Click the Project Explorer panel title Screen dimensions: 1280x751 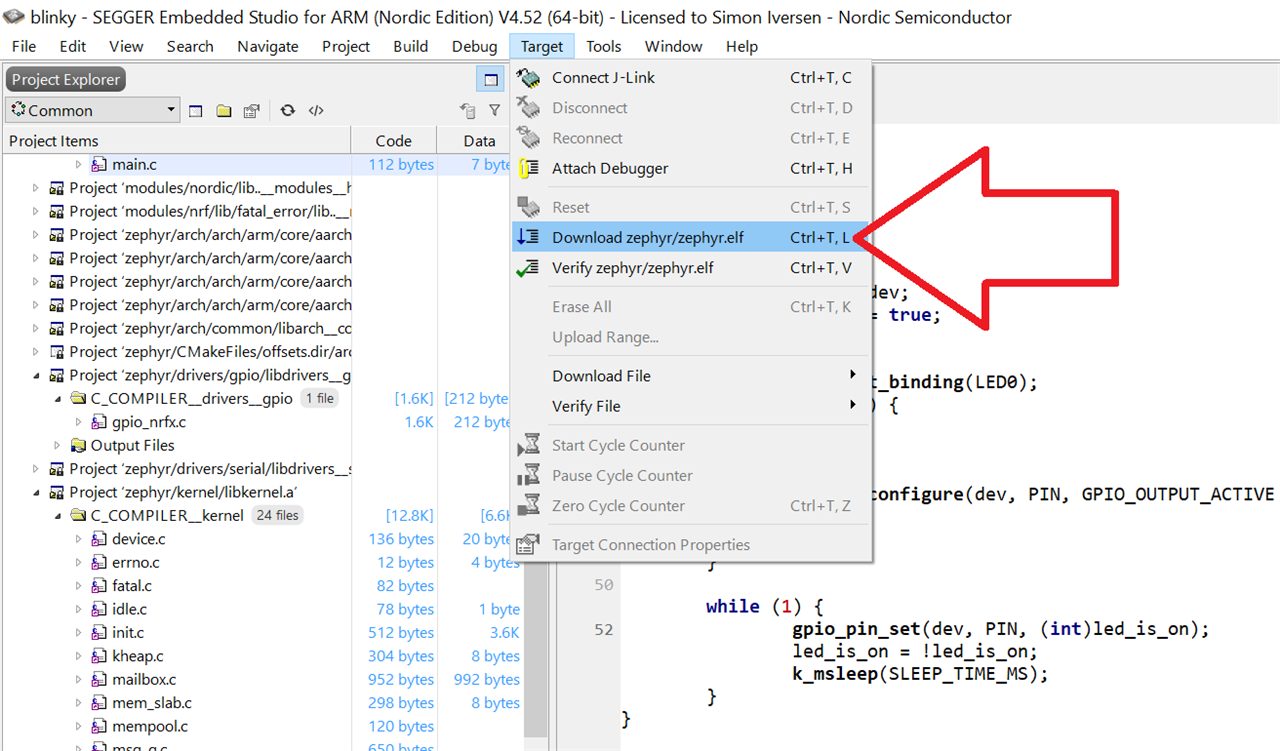(x=66, y=80)
